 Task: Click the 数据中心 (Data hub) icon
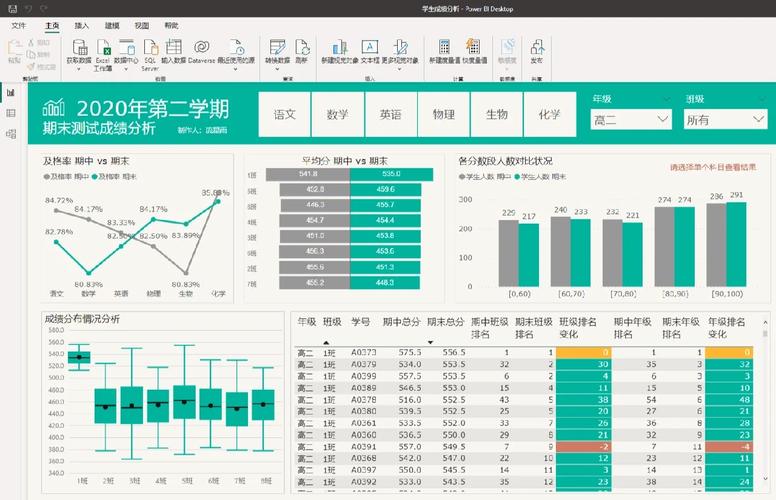click(127, 47)
